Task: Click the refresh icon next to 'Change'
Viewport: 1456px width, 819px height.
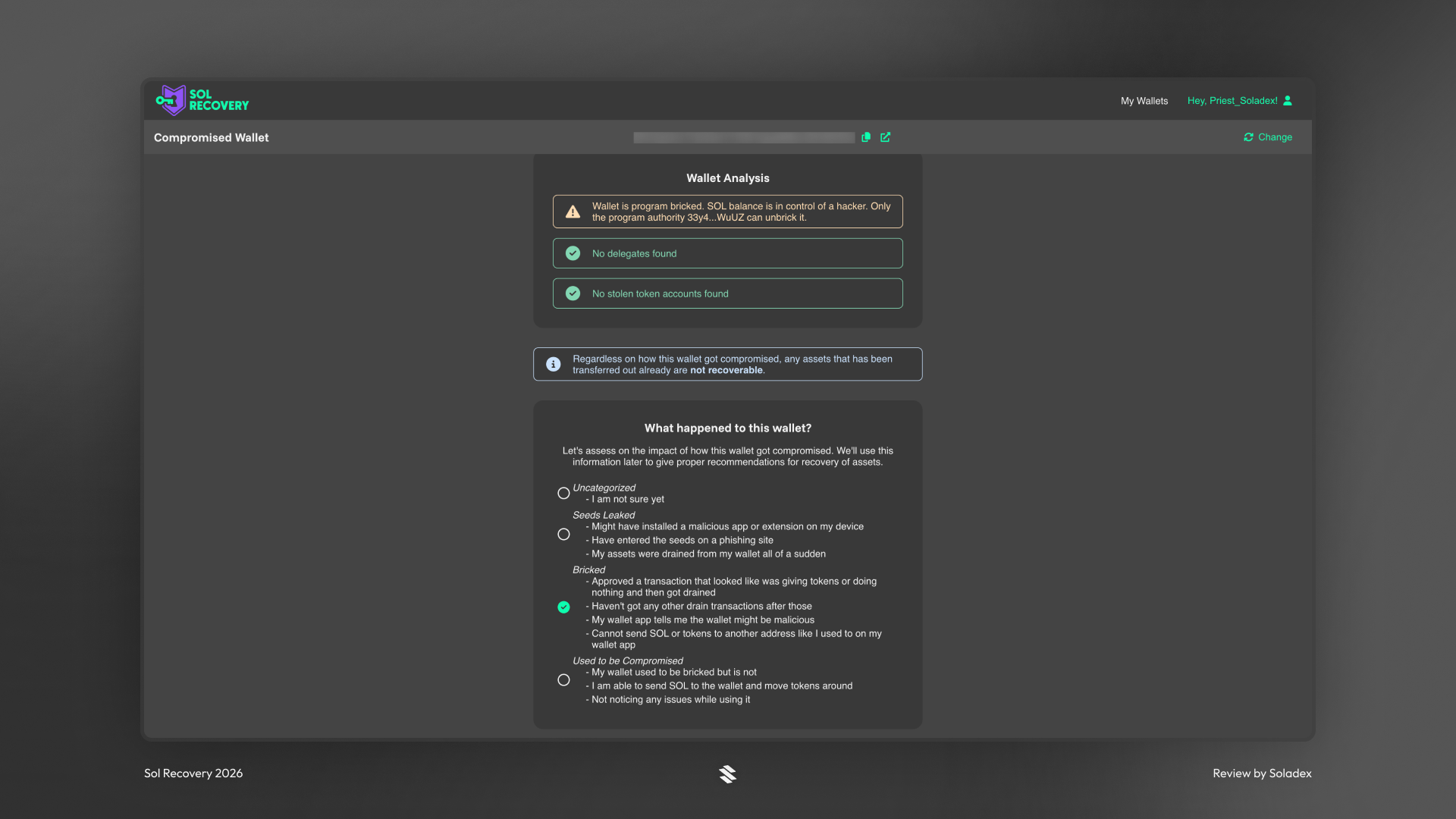Action: [1248, 137]
